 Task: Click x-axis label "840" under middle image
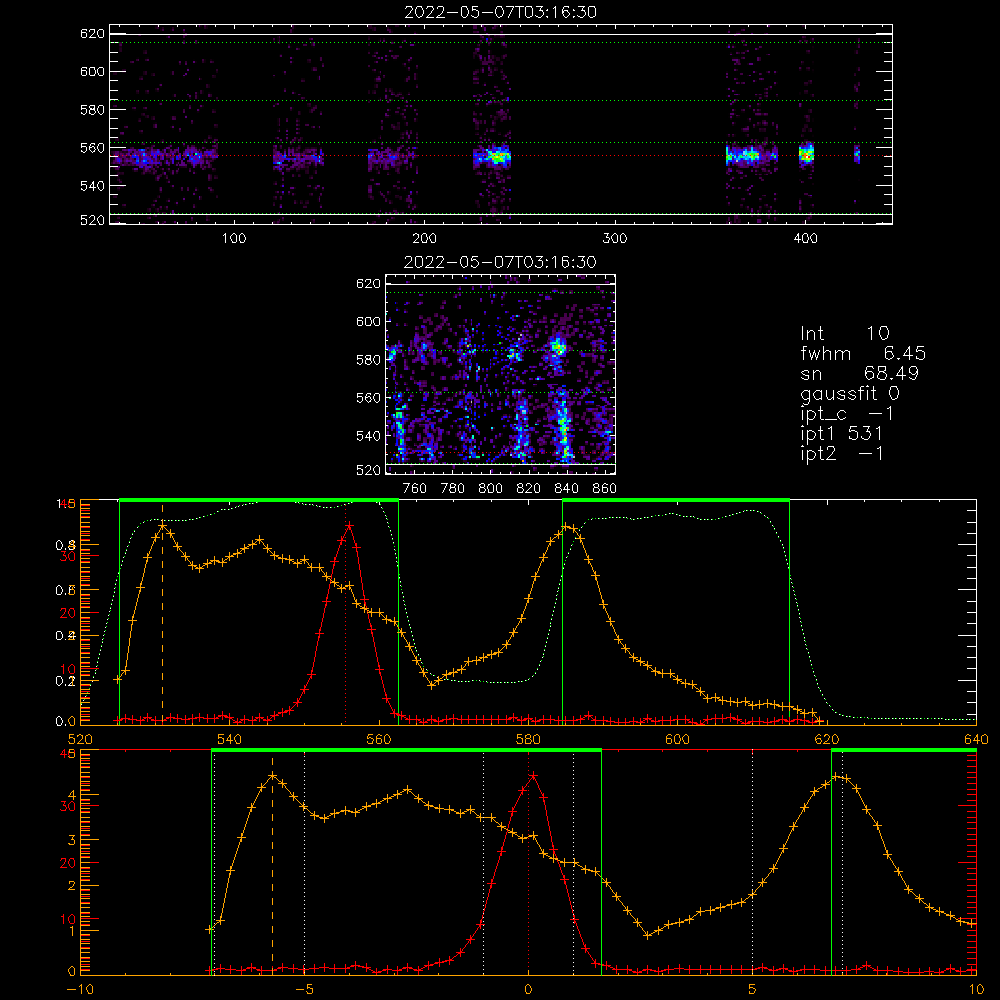tap(566, 489)
